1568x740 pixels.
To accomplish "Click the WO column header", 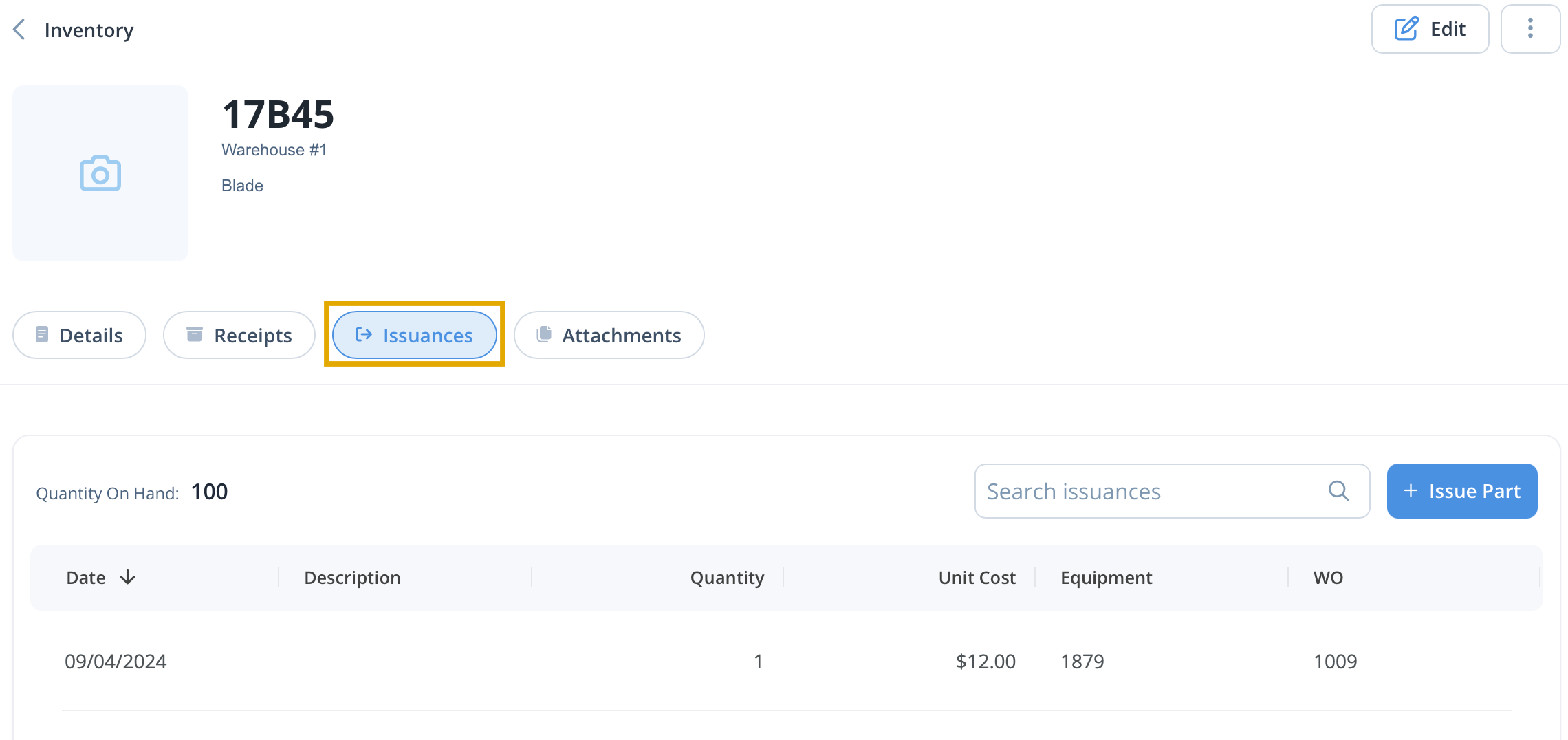I will (x=1328, y=578).
